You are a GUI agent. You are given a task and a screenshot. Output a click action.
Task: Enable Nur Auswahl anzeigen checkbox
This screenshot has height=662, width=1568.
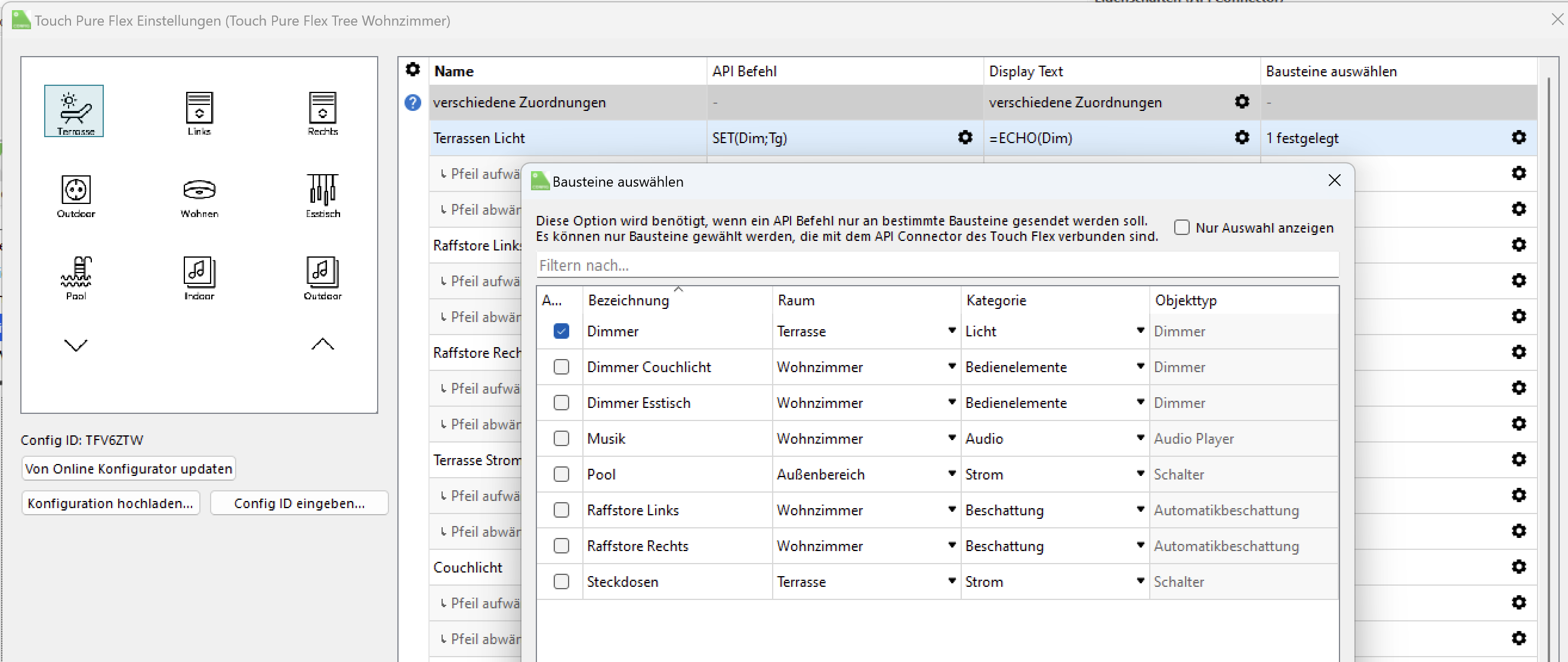pyautogui.click(x=1181, y=228)
